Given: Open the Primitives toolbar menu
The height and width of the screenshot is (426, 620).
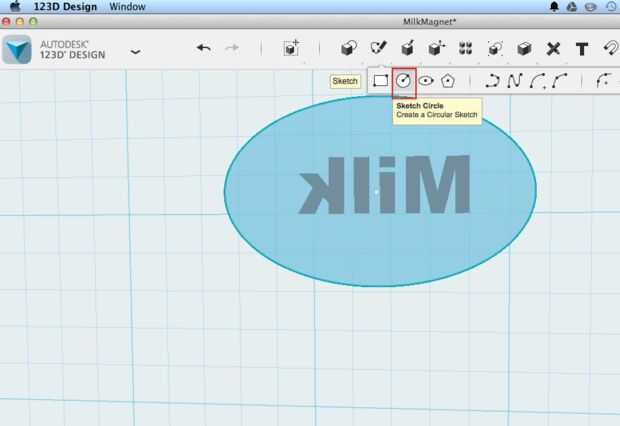Looking at the screenshot, I should 349,49.
